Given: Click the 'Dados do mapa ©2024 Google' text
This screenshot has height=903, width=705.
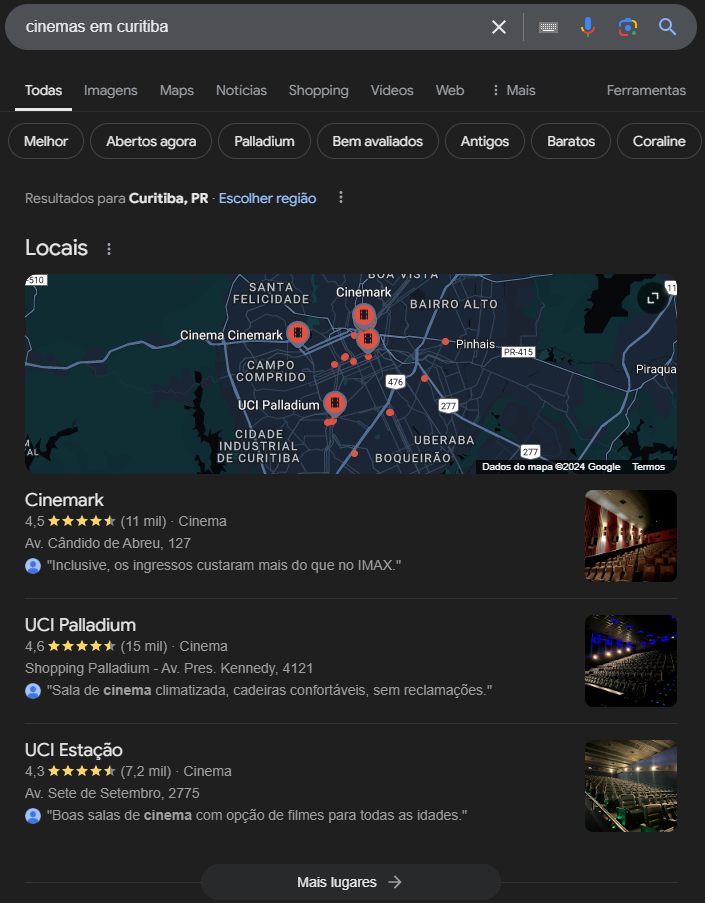Looking at the screenshot, I should point(551,466).
